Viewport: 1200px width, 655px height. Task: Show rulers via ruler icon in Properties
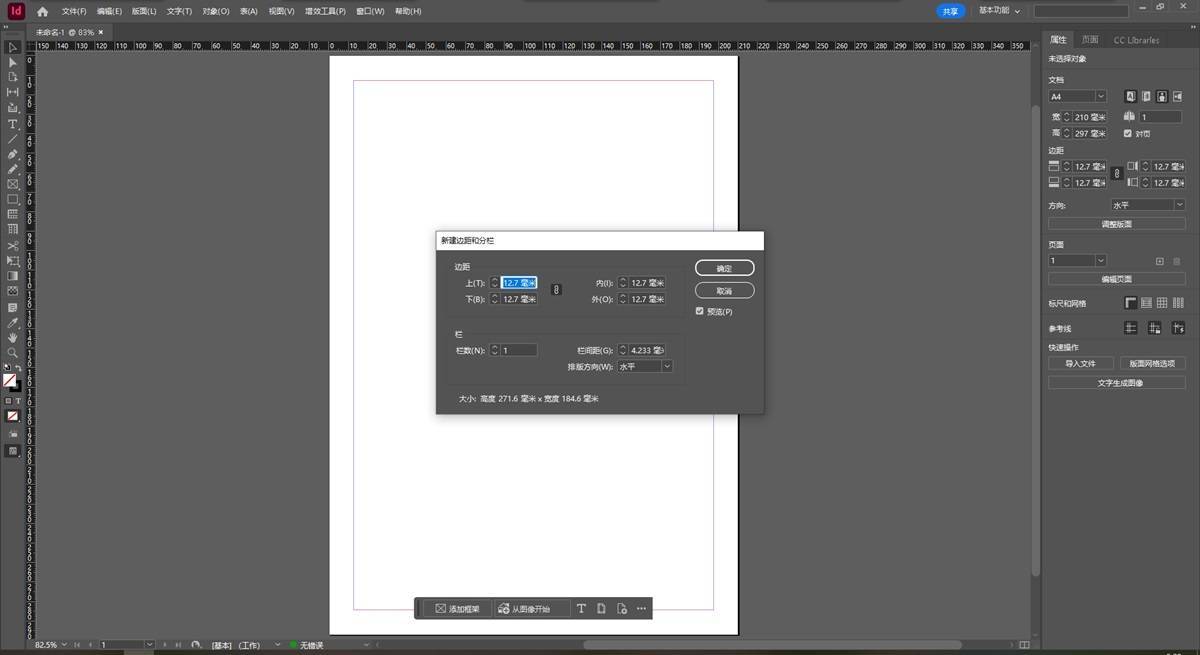click(1131, 303)
